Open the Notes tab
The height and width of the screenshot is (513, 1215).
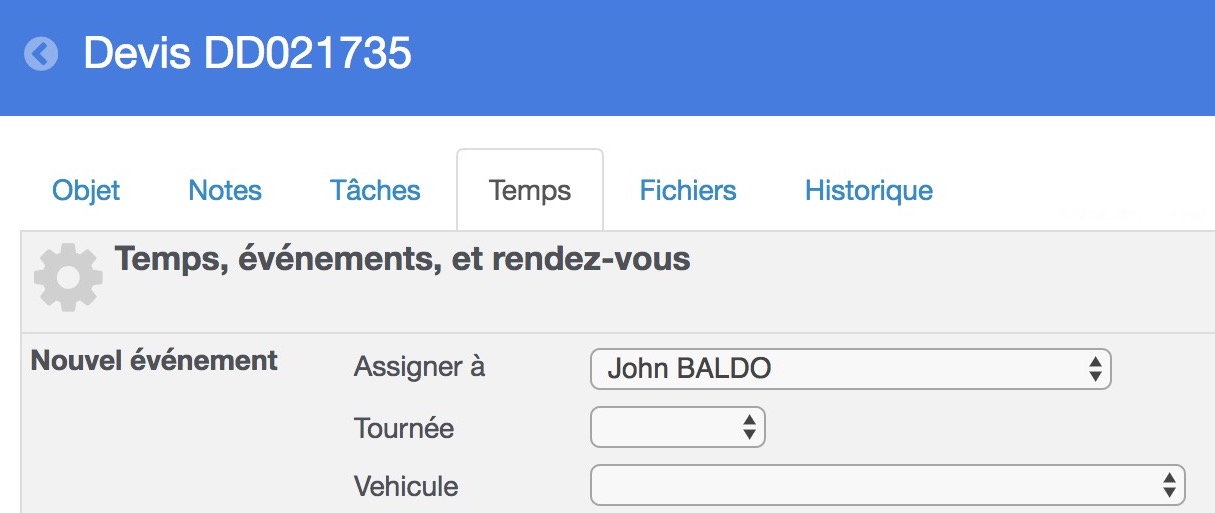(x=225, y=190)
